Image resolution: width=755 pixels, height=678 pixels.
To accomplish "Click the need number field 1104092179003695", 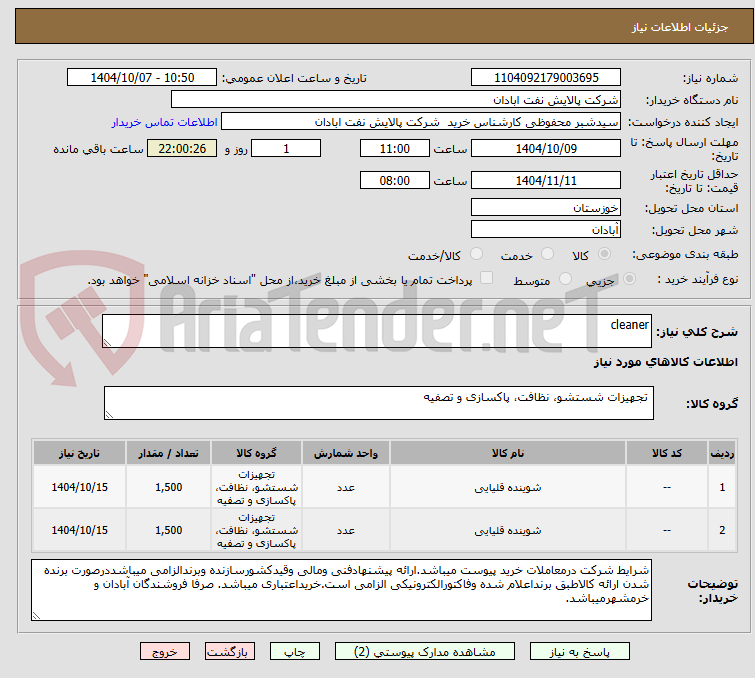I will [546, 78].
